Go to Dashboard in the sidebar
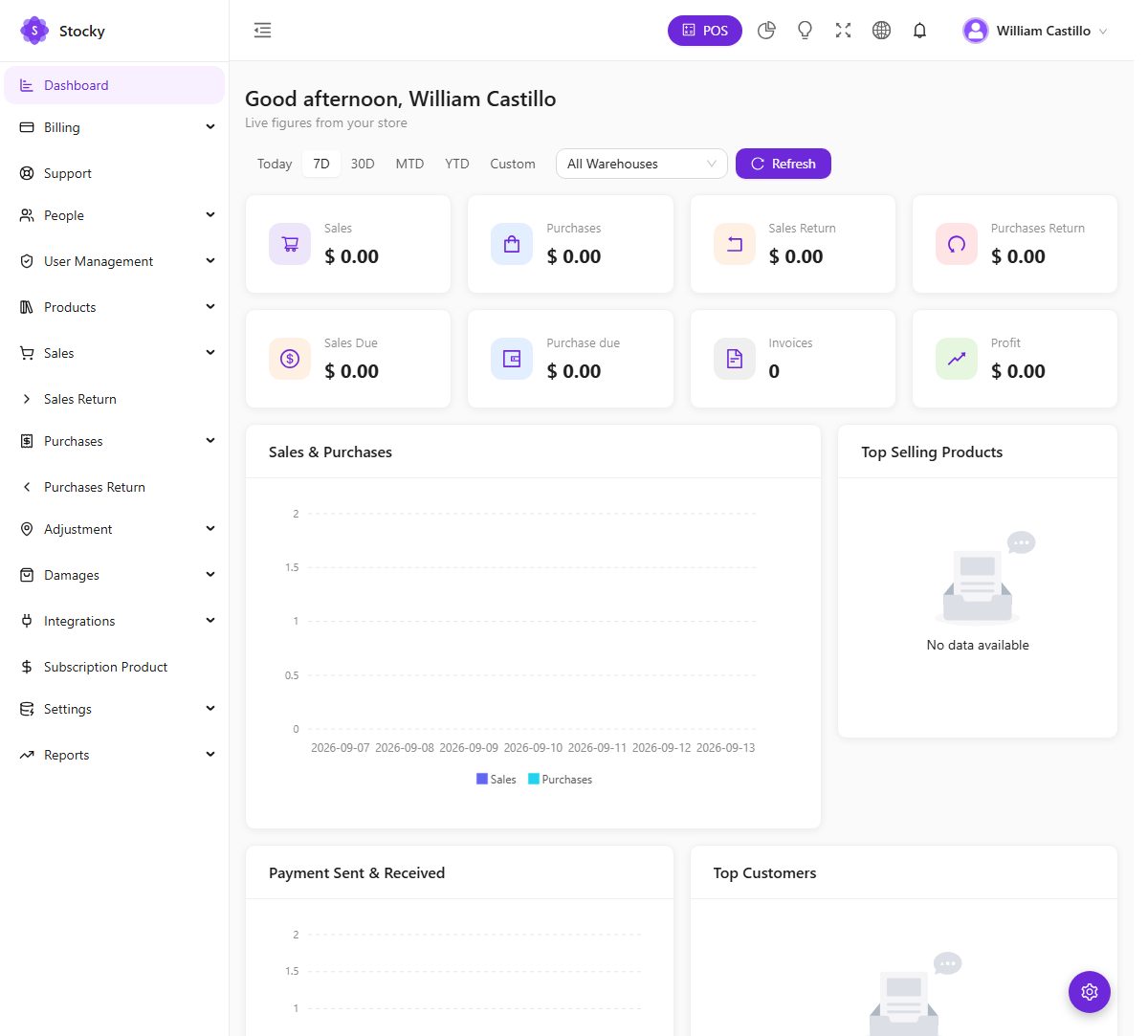1148x1036 pixels. (115, 85)
